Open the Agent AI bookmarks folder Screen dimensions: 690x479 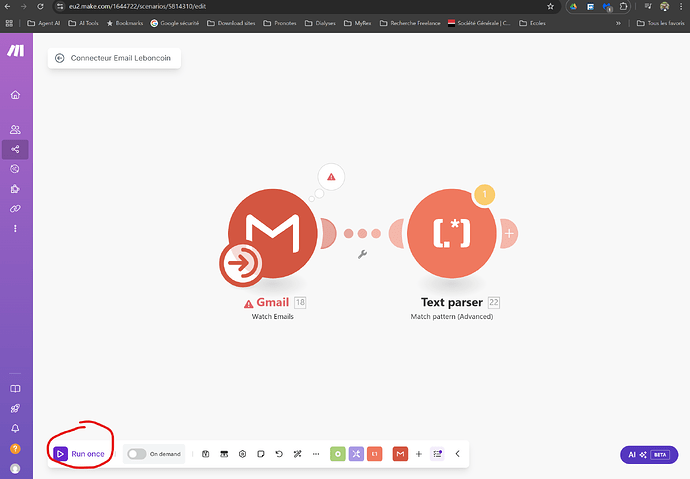click(44, 23)
